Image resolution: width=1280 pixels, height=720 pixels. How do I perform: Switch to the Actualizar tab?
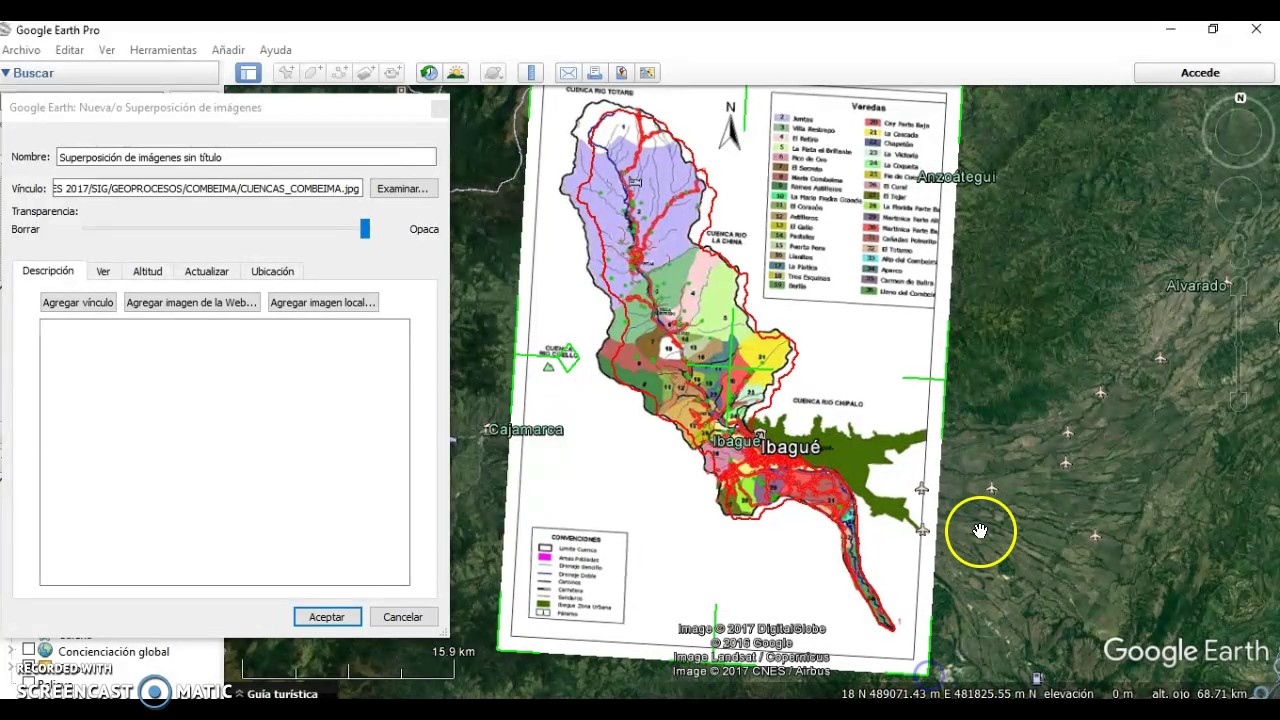click(x=207, y=271)
